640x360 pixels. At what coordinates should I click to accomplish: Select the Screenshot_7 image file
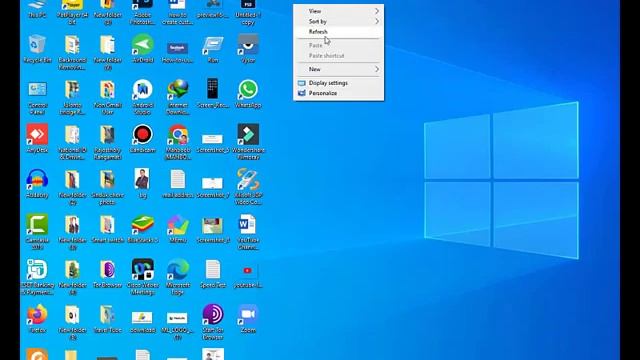point(213,187)
